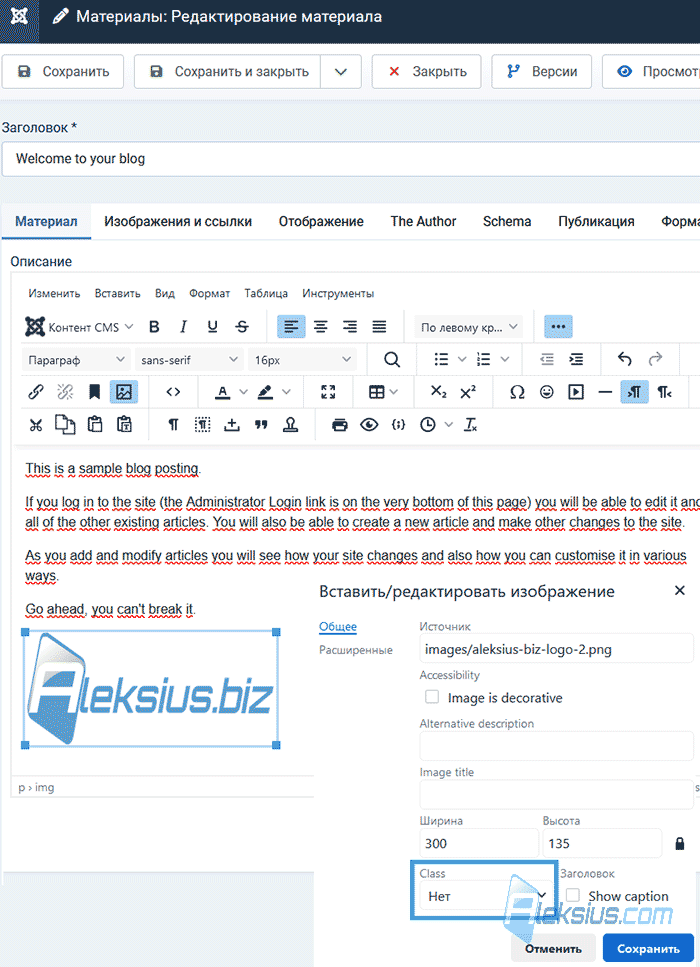
Task: Cut selection with scissors icon
Action: (x=36, y=425)
